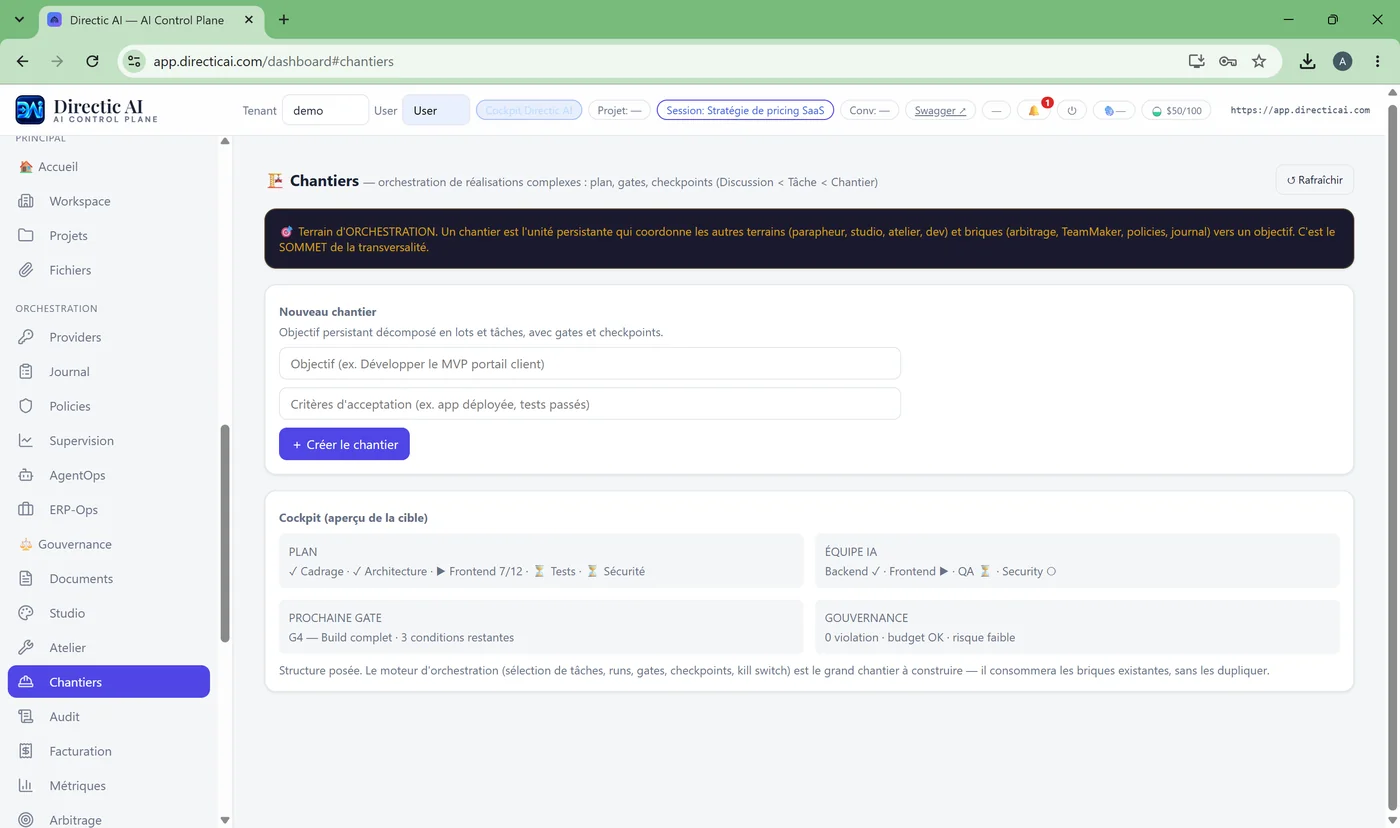The height and width of the screenshot is (828, 1400).
Task: Open the browser downloads icon
Action: coord(1307,61)
